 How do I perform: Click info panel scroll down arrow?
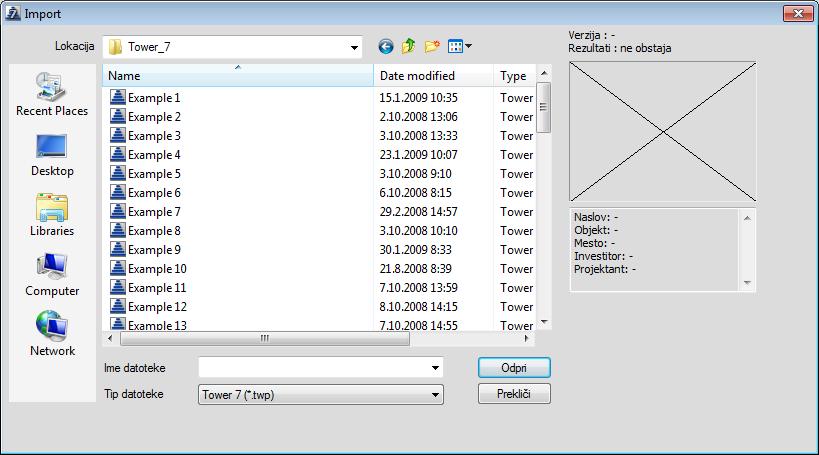point(747,283)
